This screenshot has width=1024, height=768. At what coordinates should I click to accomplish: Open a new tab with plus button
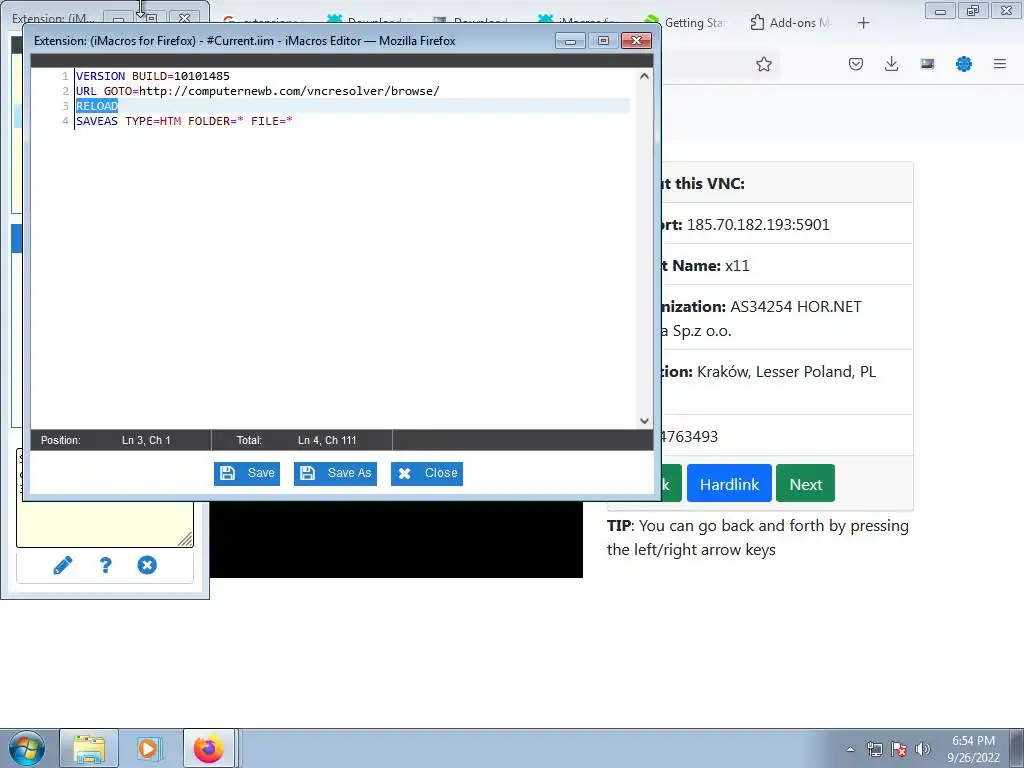(x=863, y=23)
